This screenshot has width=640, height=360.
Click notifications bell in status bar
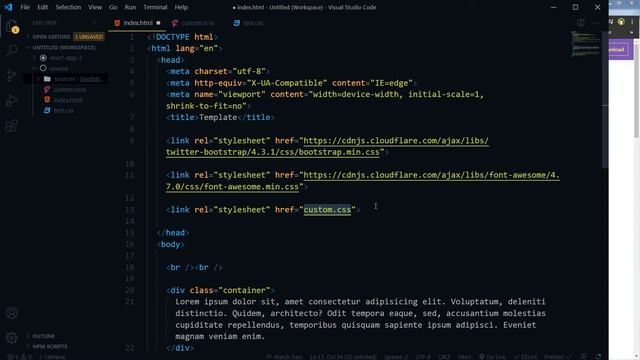point(599,357)
